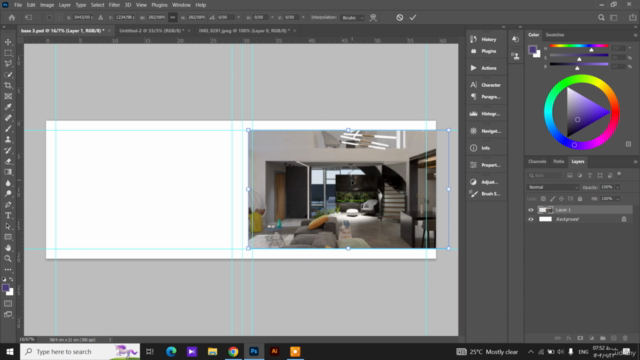The width and height of the screenshot is (640, 360).
Task: Toggle pixel layer filter in Layers panel
Action: [570, 176]
